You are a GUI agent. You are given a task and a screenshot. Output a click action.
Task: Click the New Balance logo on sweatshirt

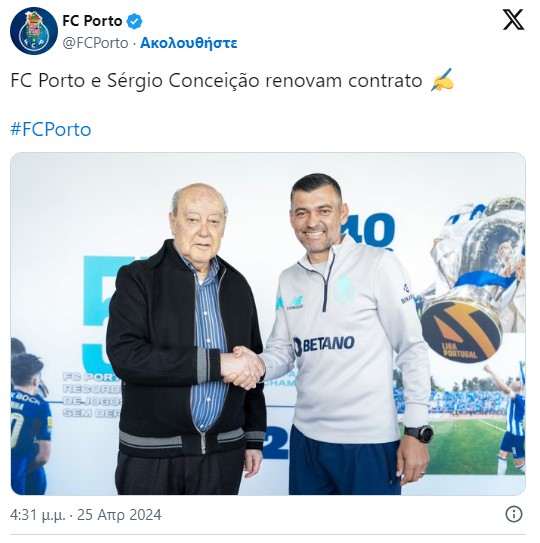pyautogui.click(x=295, y=303)
